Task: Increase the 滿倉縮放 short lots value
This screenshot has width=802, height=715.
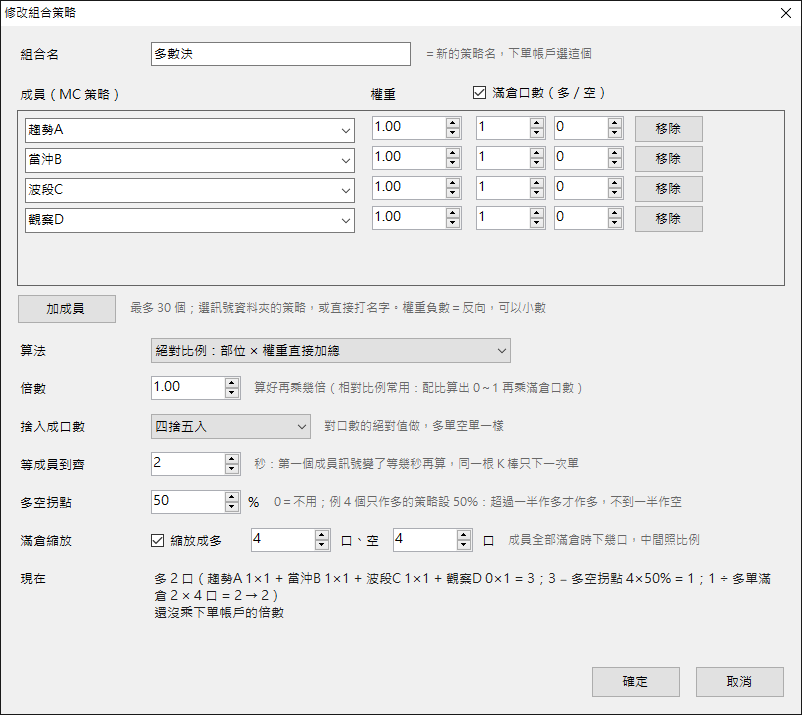Action: 463,534
